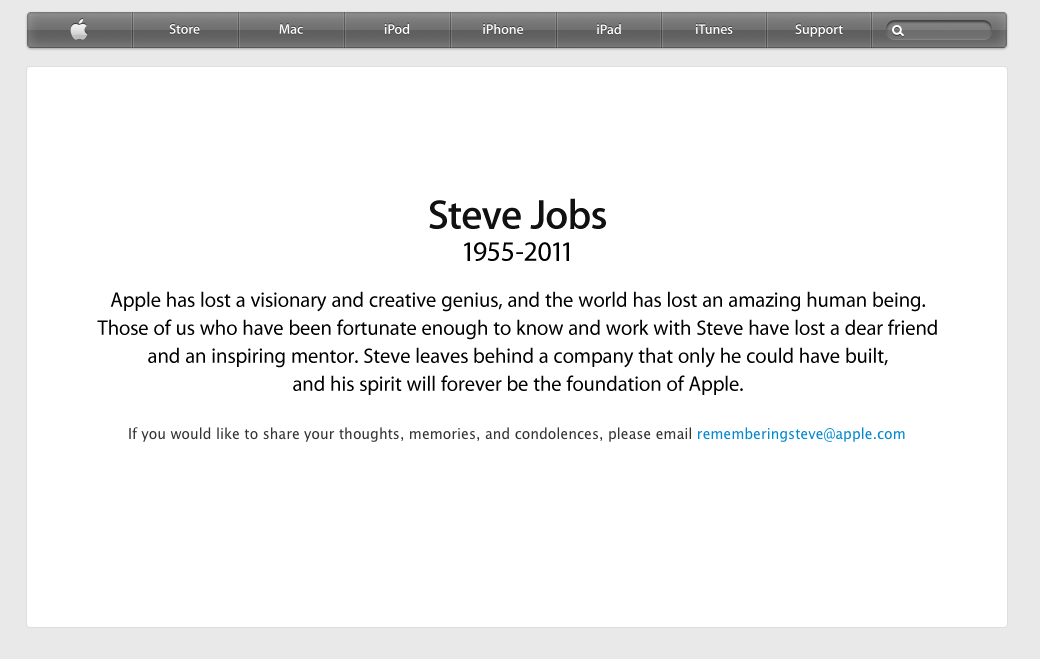Click the rememberingsteve@apple.com email link
This screenshot has width=1040, height=659.
click(x=801, y=434)
